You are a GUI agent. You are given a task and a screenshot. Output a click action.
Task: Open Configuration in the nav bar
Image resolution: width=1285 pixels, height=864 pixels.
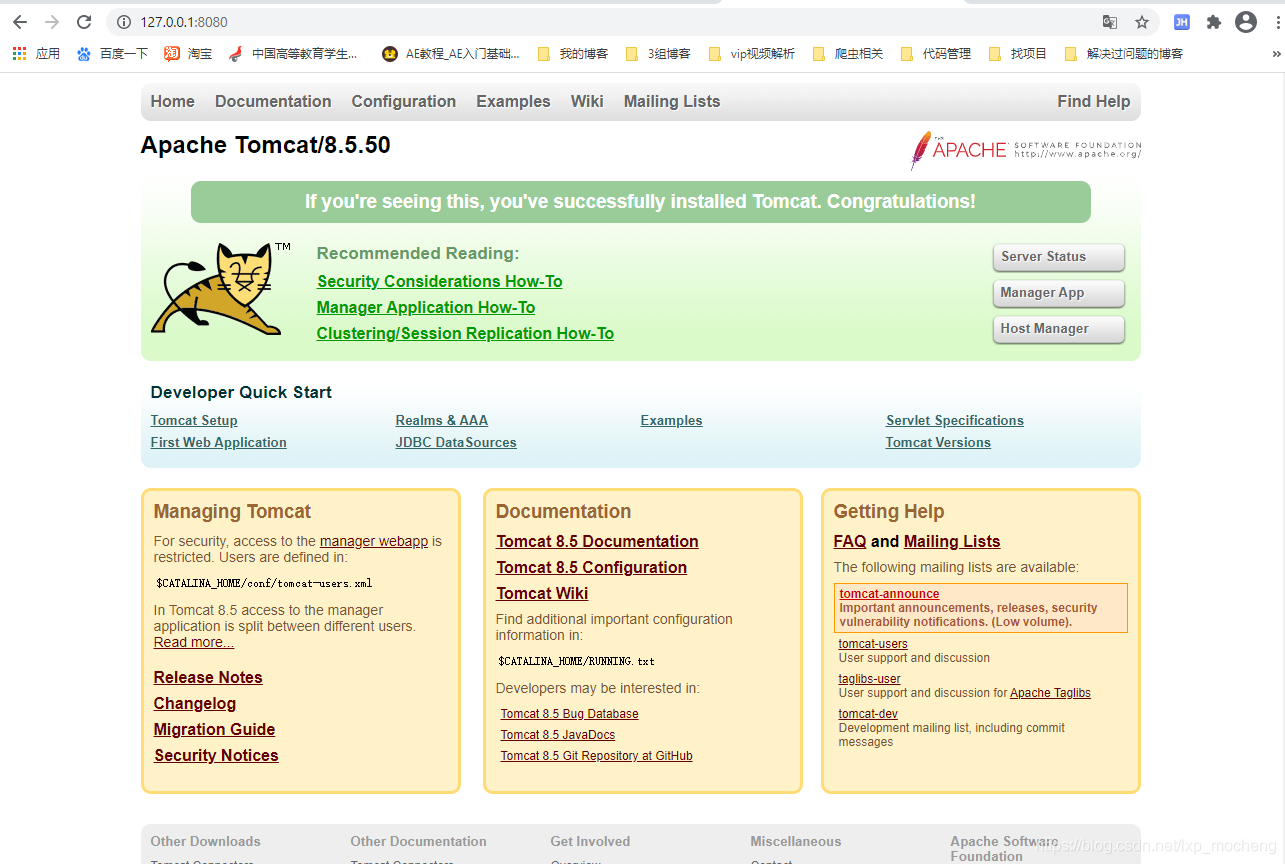coord(404,101)
